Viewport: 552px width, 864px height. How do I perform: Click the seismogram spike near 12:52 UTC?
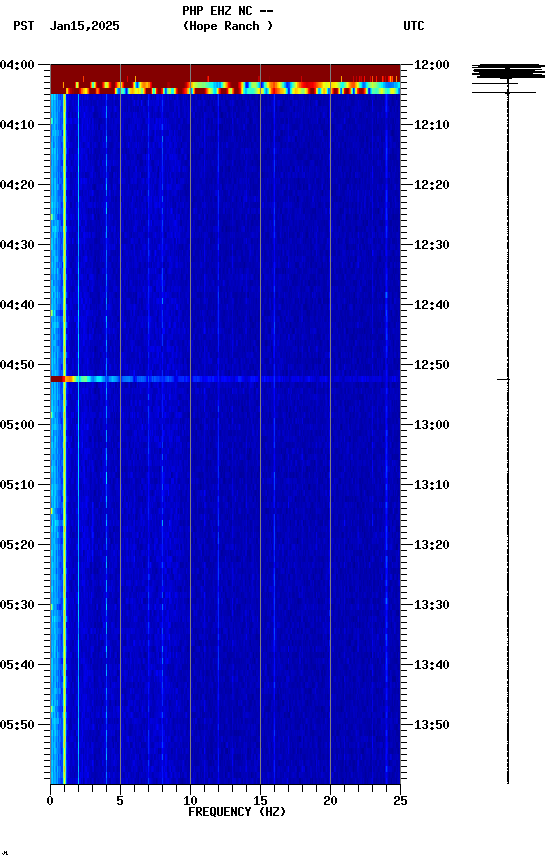(504, 380)
